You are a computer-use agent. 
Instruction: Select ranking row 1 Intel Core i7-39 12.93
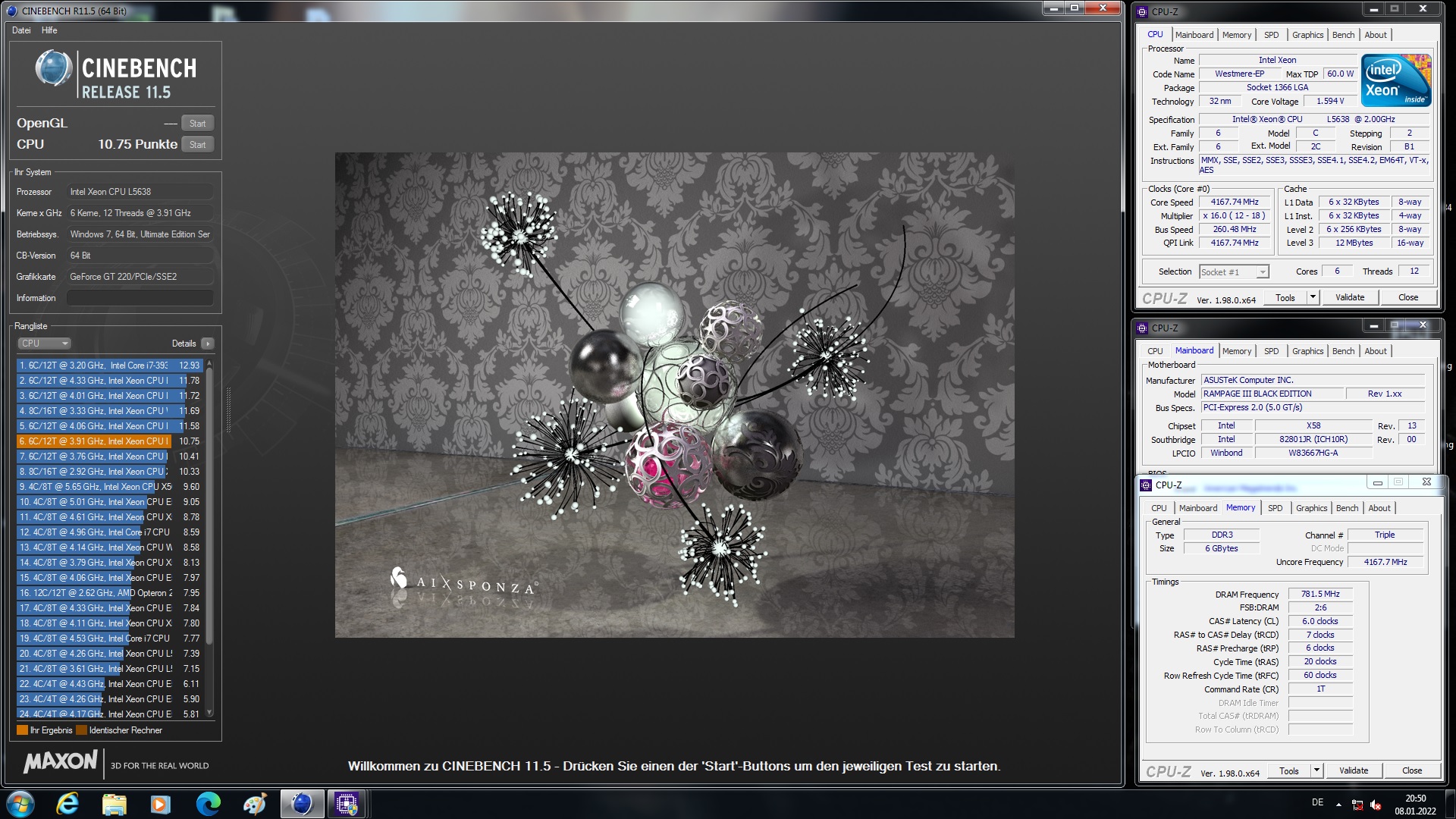tap(110, 366)
